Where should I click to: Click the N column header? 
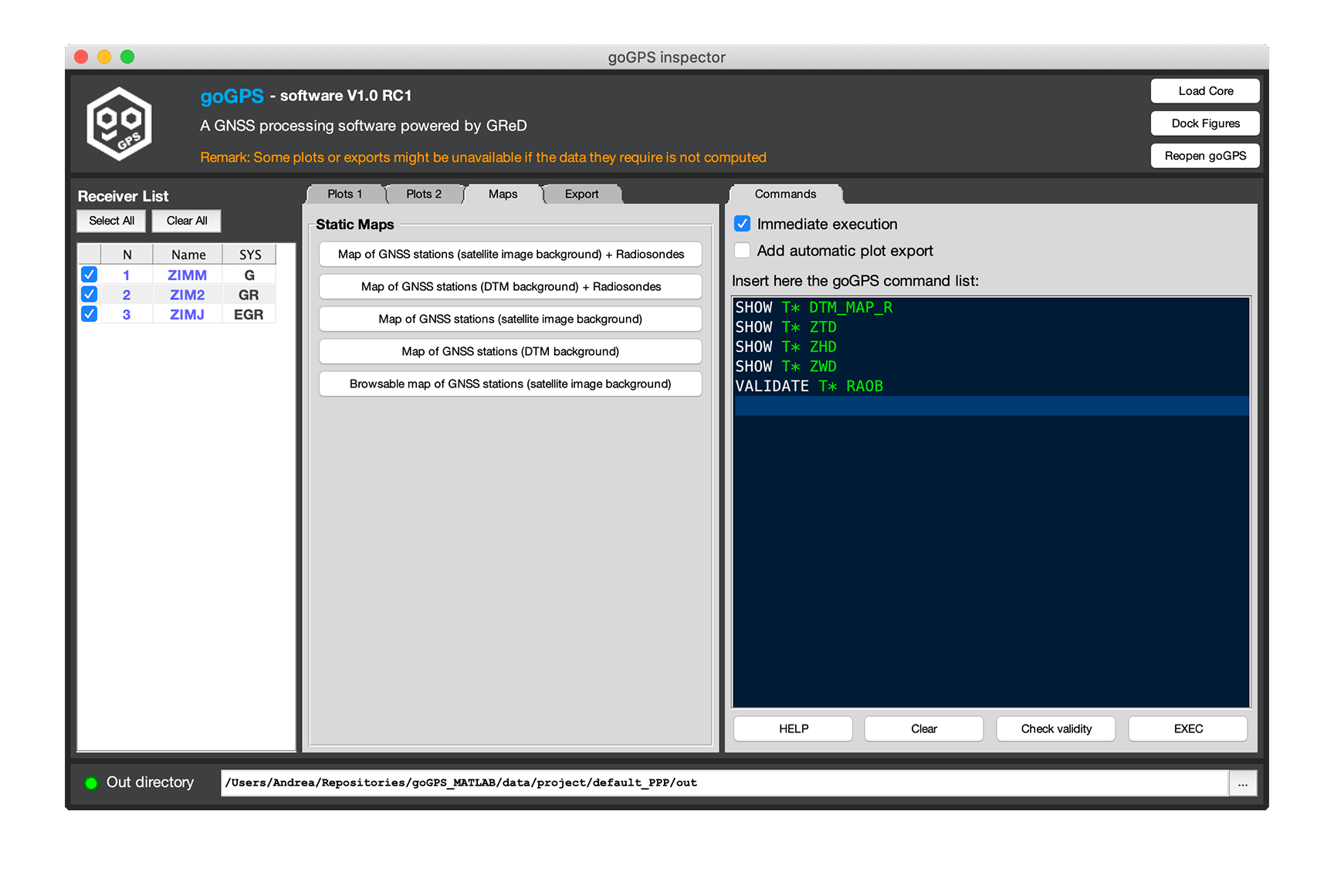tap(127, 255)
